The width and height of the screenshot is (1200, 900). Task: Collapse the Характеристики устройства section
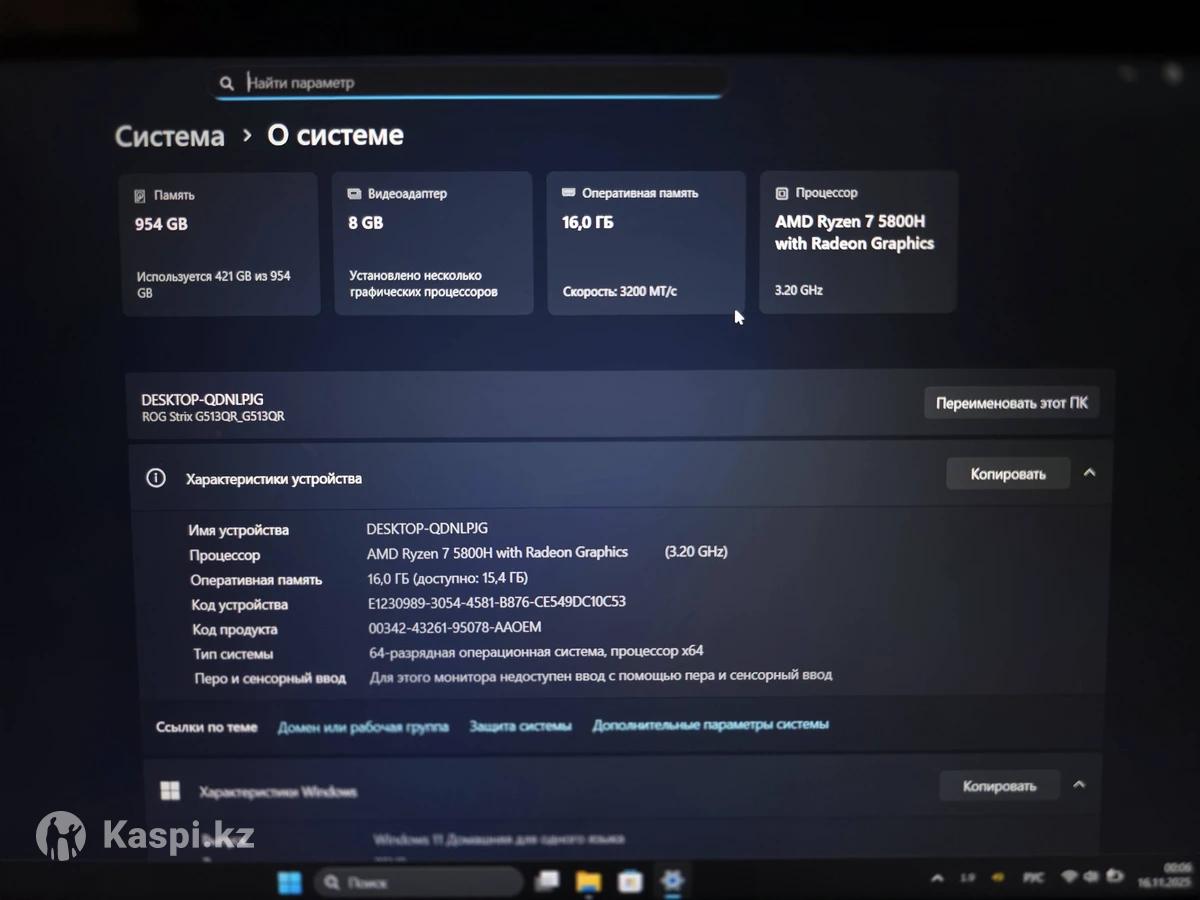point(1090,473)
